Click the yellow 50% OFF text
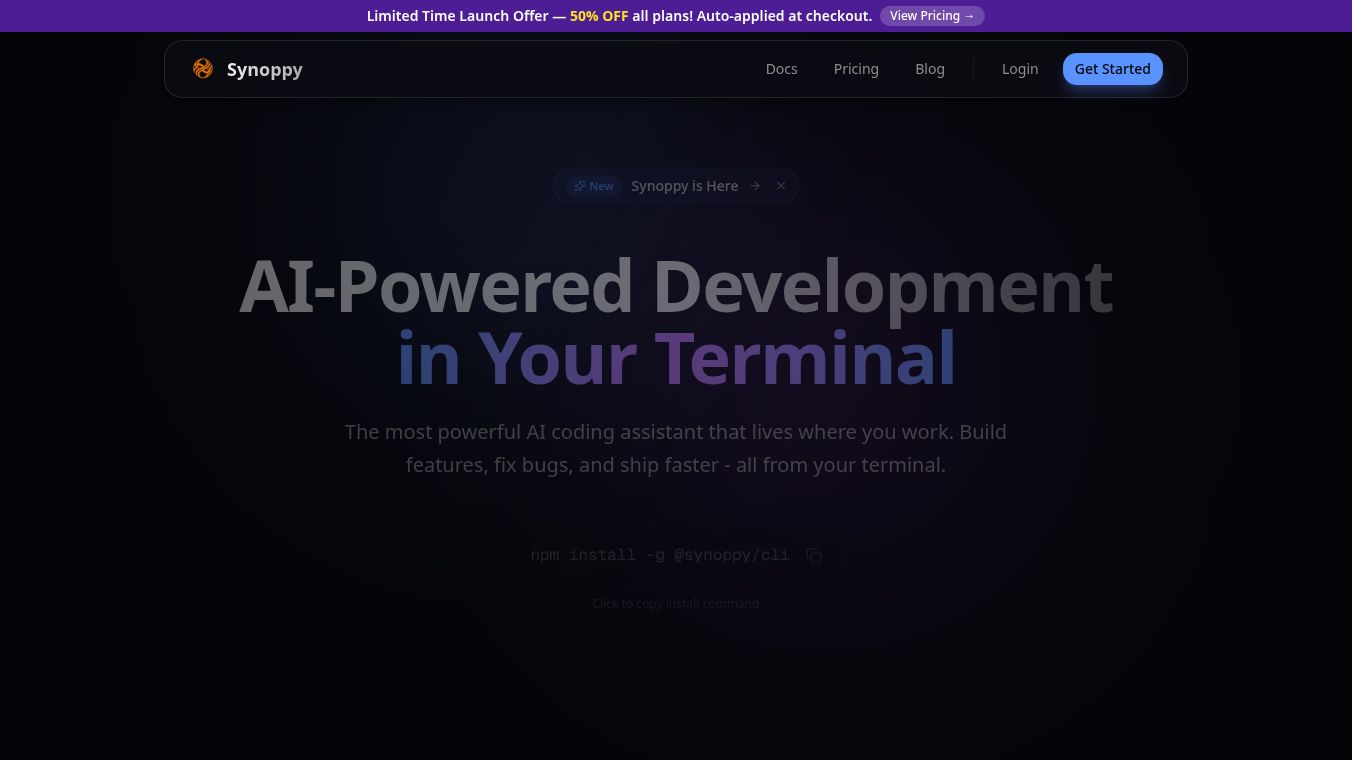Viewport: 1352px width, 760px height. (x=599, y=16)
